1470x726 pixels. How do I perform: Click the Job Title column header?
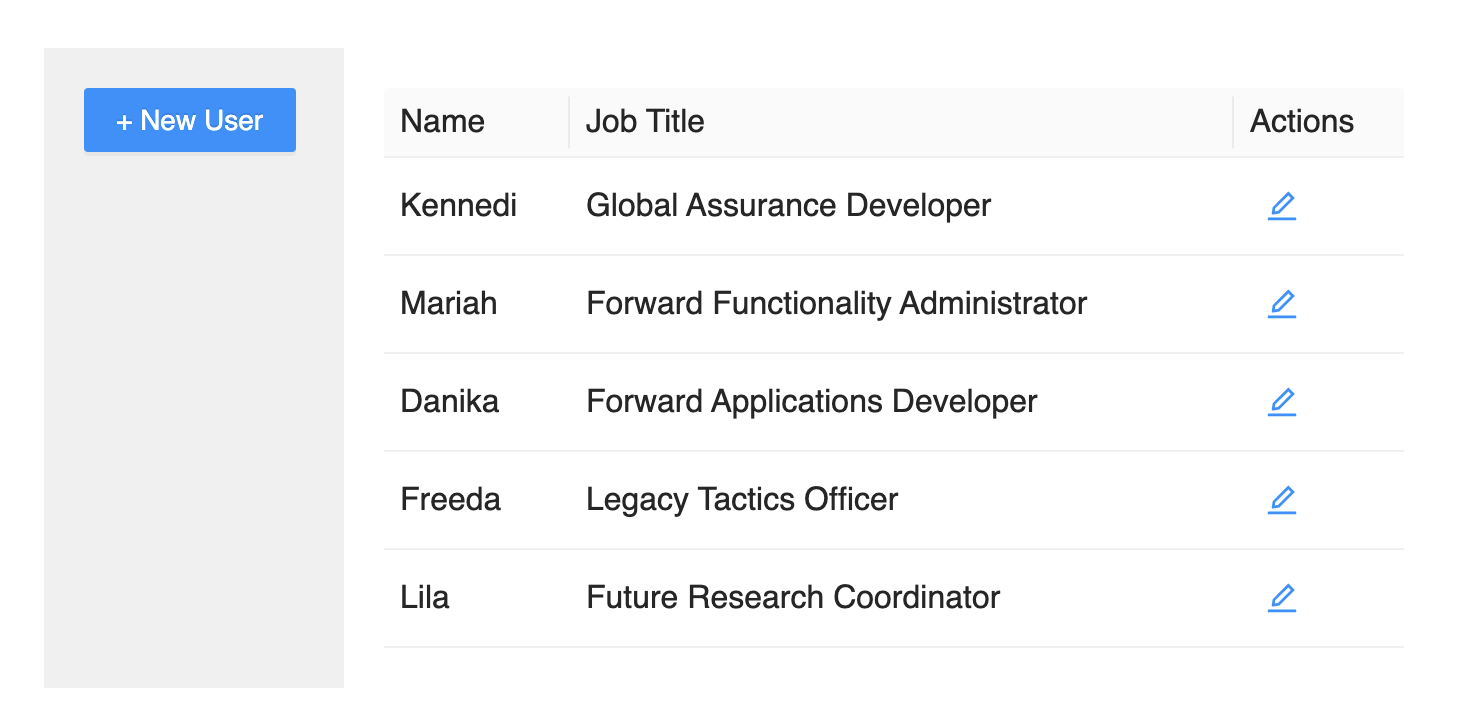[645, 122]
